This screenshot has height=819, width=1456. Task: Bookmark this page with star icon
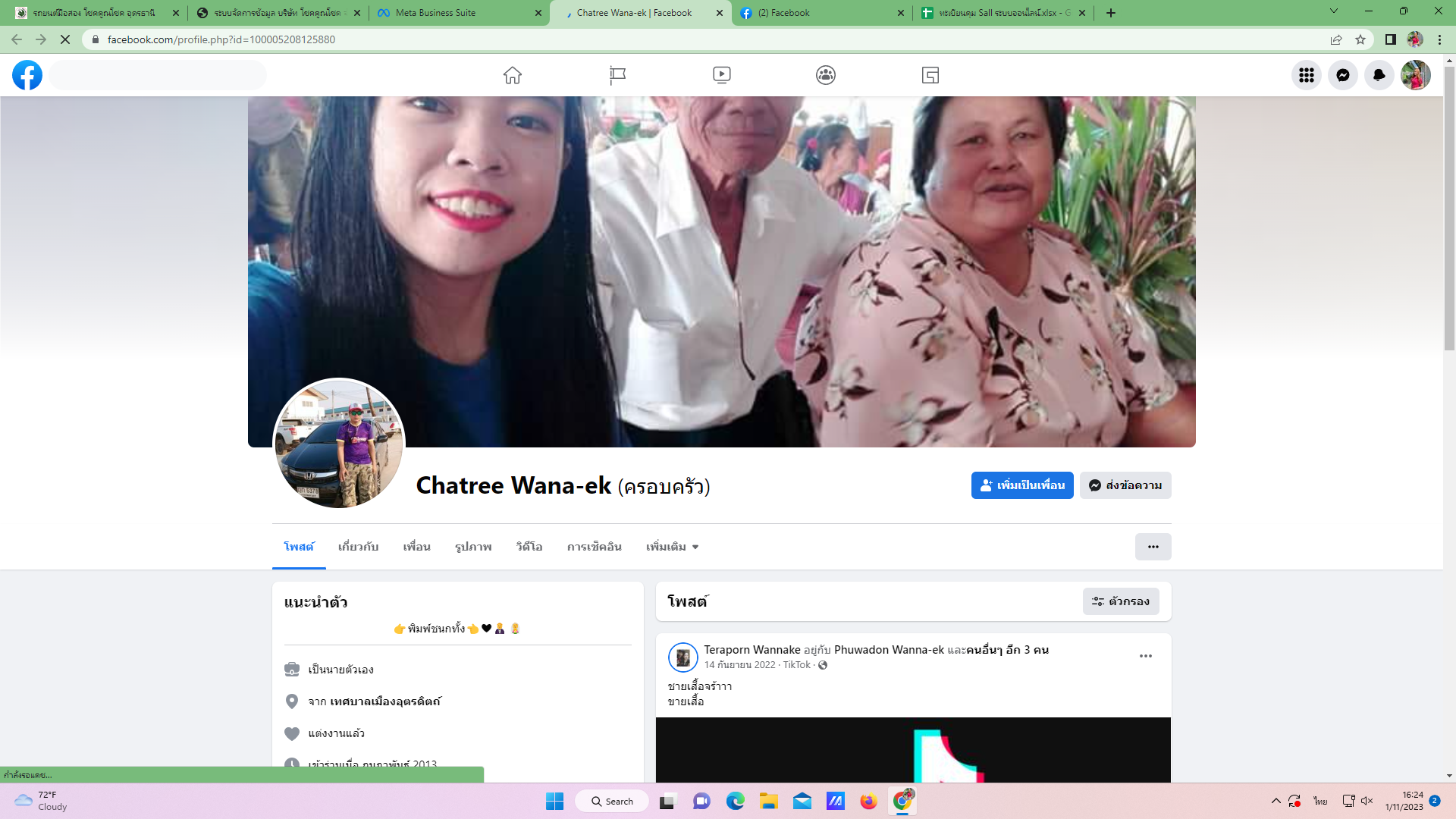point(1360,39)
